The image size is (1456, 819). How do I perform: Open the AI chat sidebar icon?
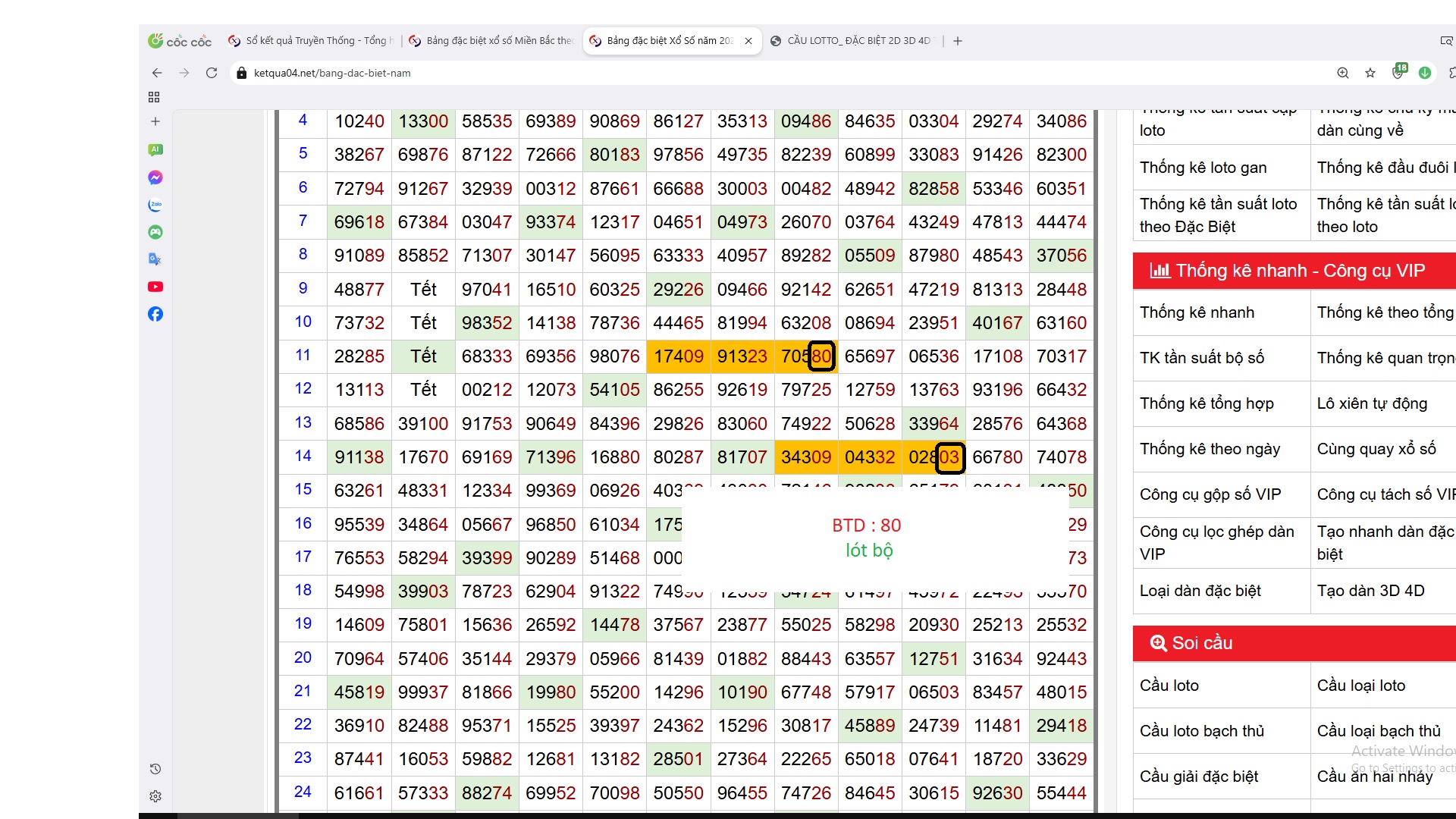(155, 150)
